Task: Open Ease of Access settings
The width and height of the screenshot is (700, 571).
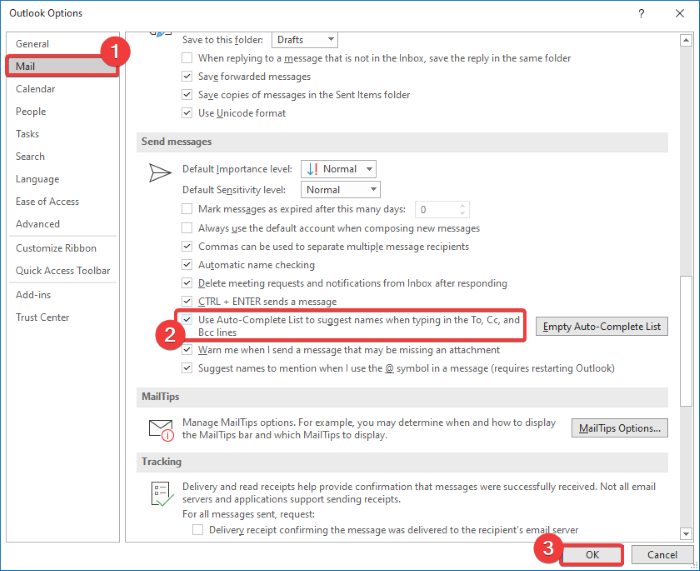Action: click(62, 201)
